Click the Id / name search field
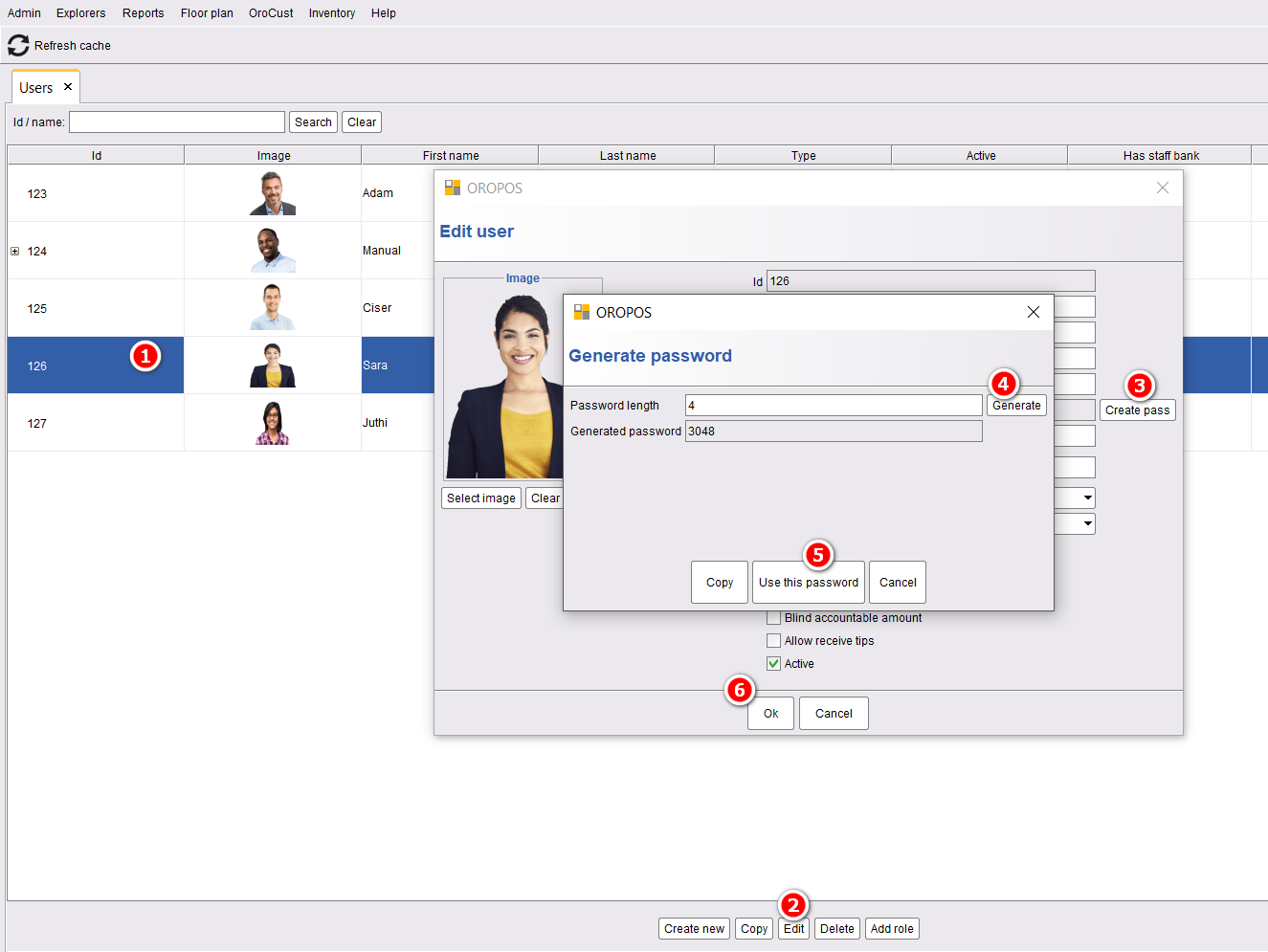1268x952 pixels. coord(177,122)
